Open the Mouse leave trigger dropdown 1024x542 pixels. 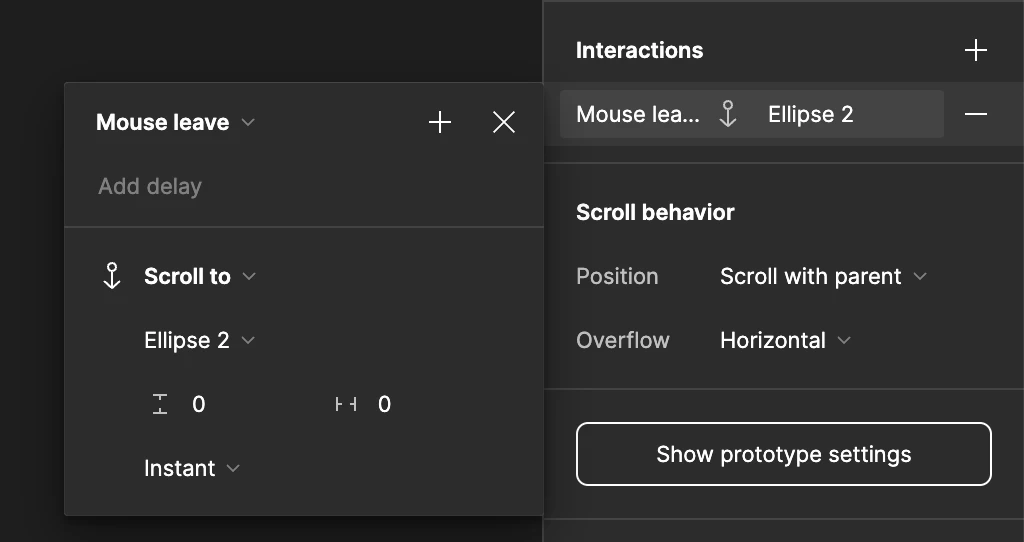tap(175, 123)
